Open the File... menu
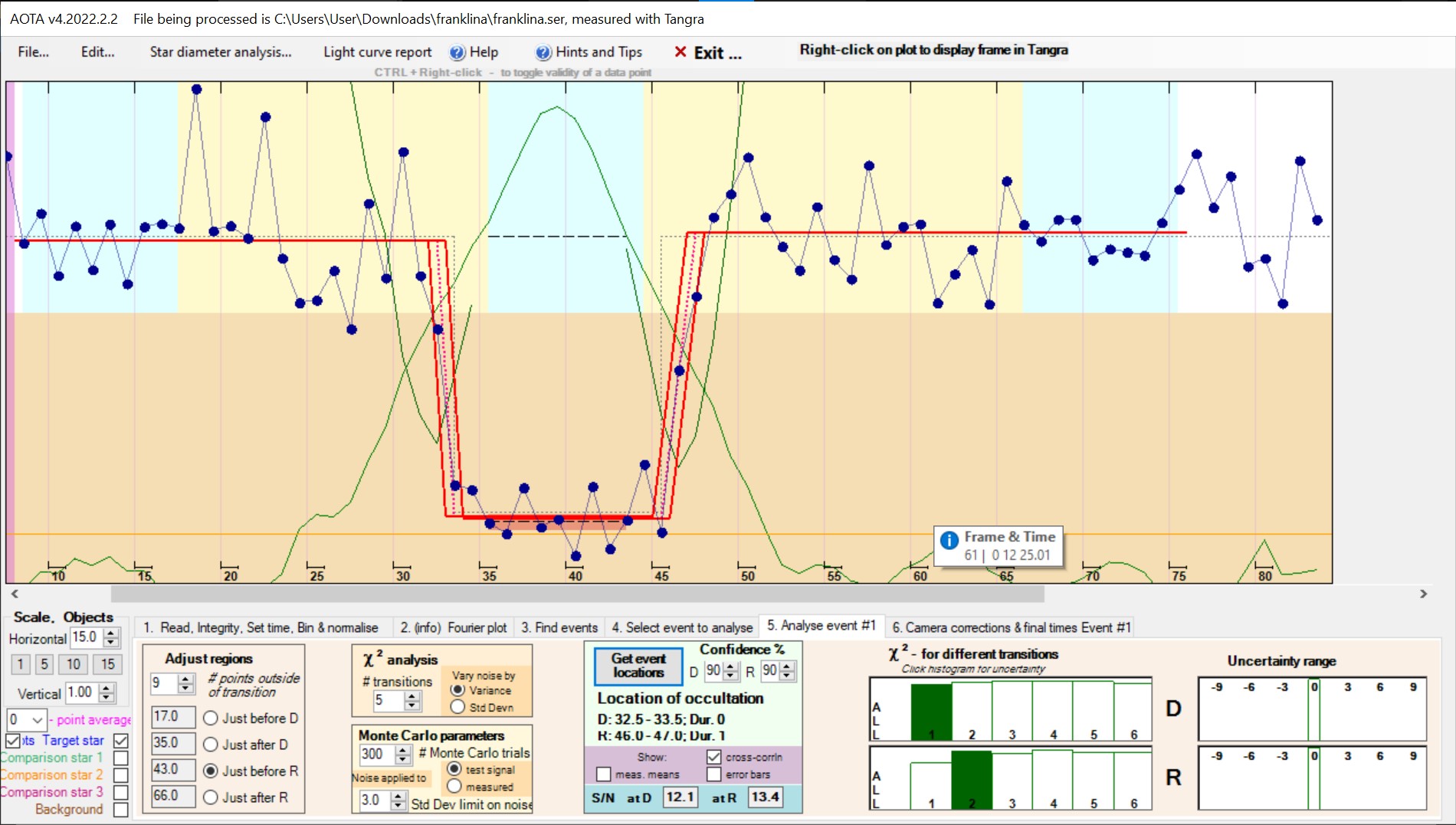 point(34,52)
